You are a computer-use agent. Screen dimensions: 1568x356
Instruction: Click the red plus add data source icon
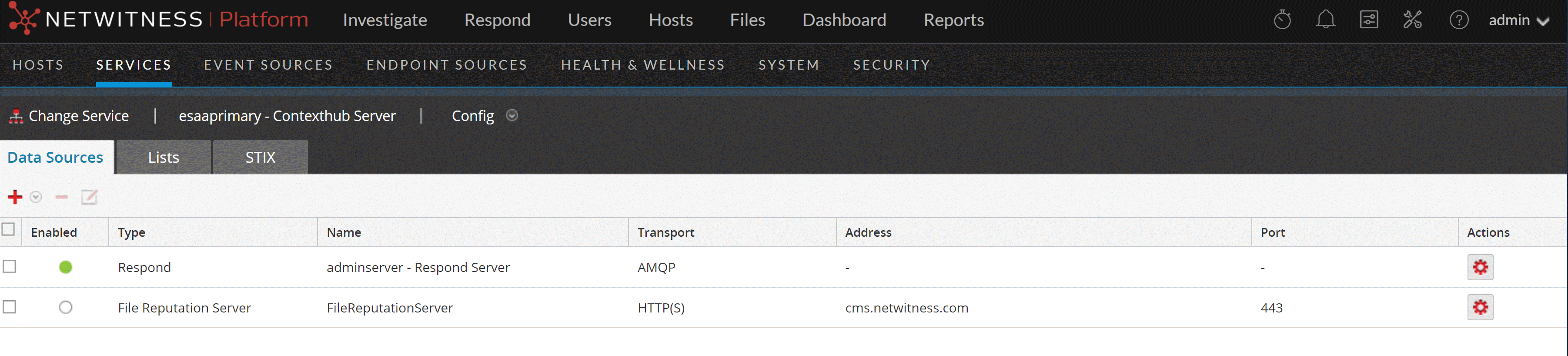[15, 197]
